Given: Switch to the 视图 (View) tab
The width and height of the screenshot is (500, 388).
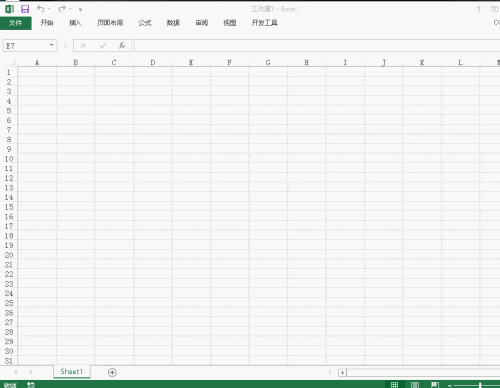Looking at the screenshot, I should [x=230, y=23].
